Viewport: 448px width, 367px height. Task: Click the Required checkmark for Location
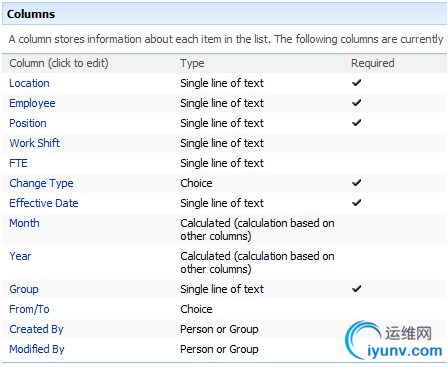(357, 83)
